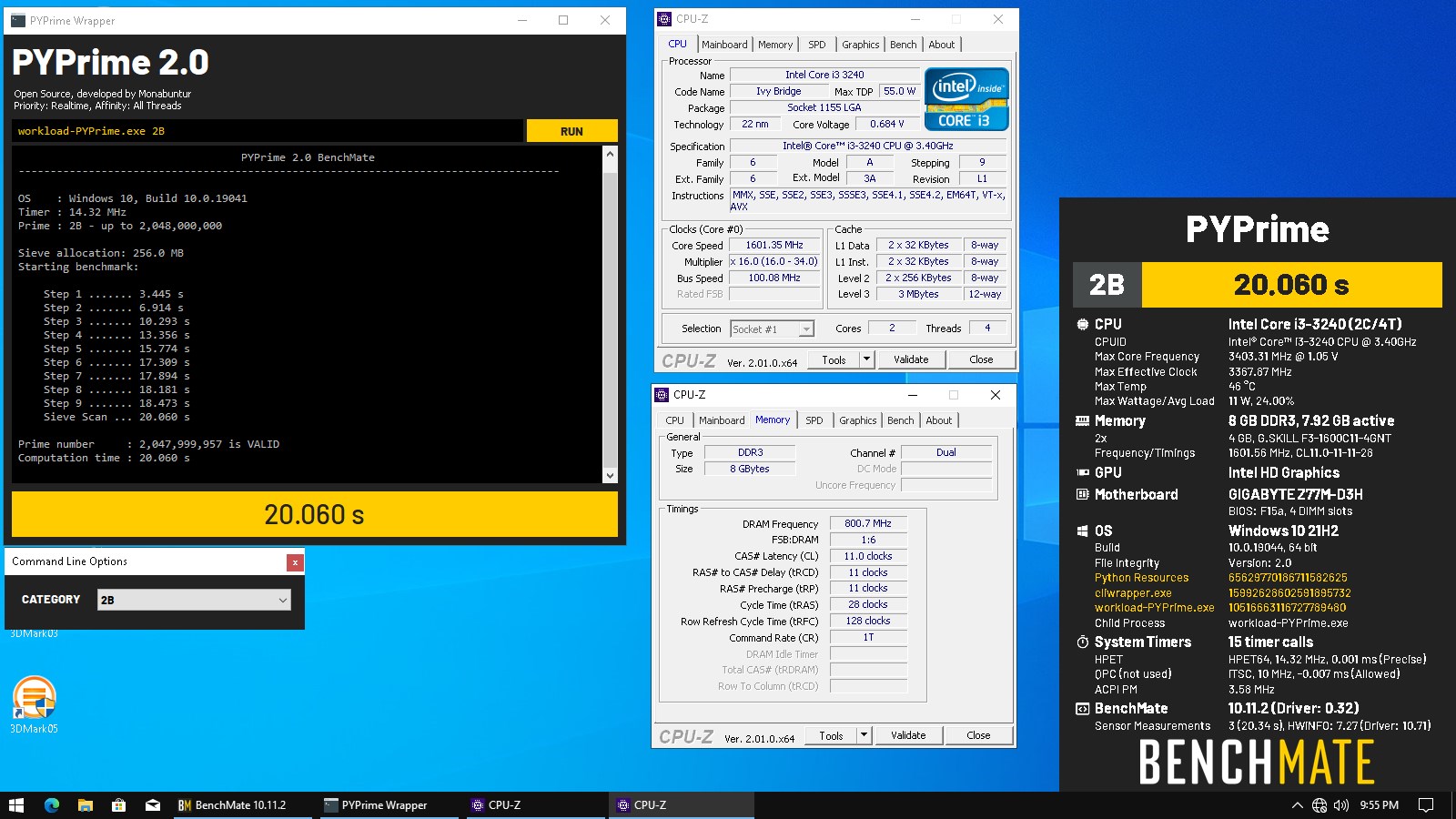Open the CATEGORY dropdown showing 2B
This screenshot has width=1456, height=819.
[x=194, y=600]
